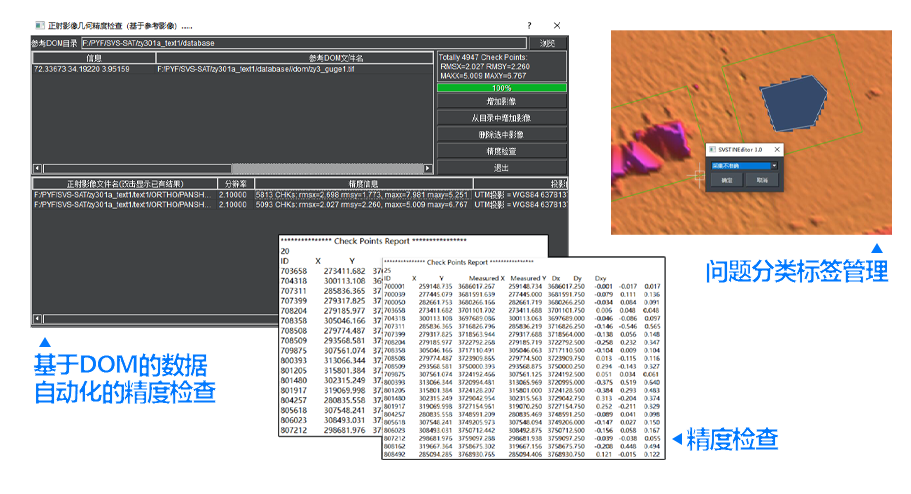Click the 增加影像 add image button
This screenshot has width=911, height=494.
pos(501,102)
